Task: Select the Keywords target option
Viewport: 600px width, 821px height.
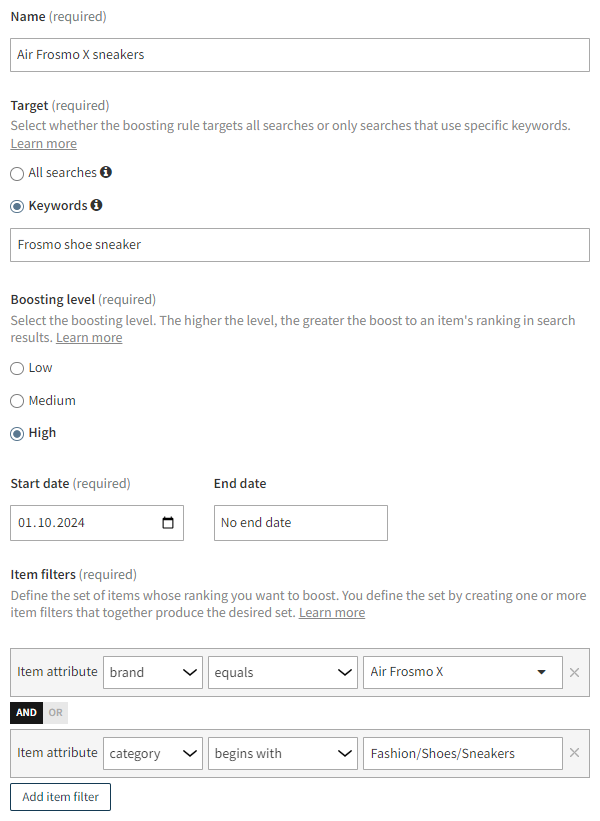Action: click(x=17, y=206)
